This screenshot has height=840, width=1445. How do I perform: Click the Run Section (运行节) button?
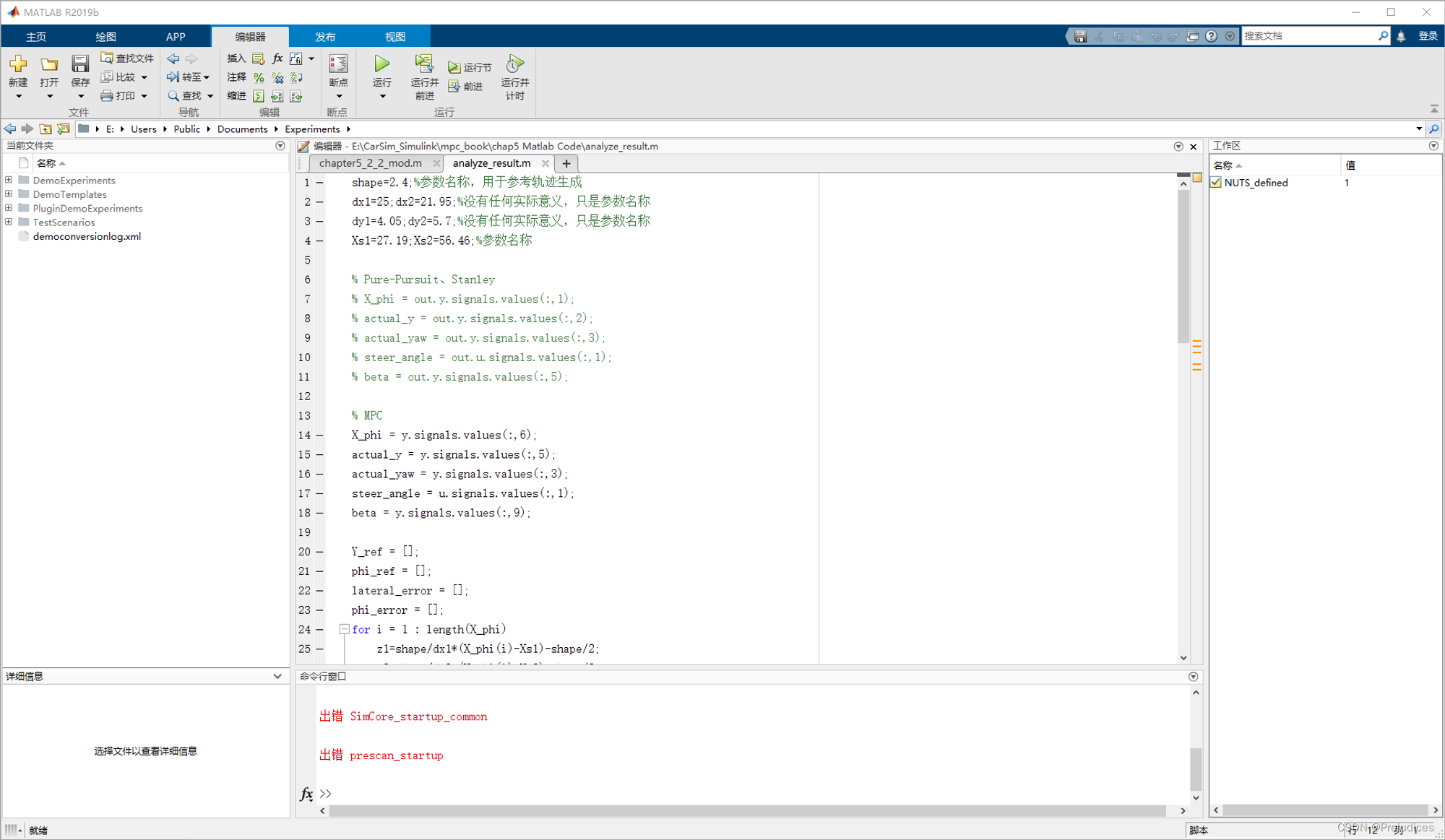(x=470, y=67)
